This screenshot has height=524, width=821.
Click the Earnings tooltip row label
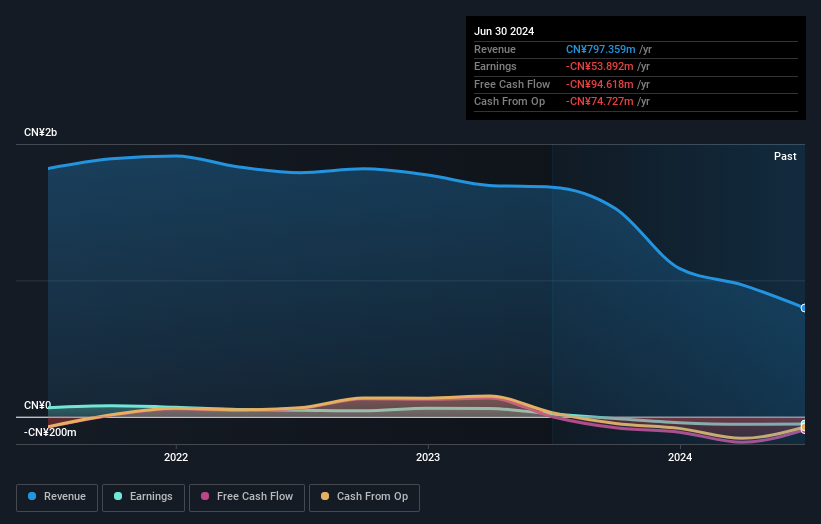point(495,66)
